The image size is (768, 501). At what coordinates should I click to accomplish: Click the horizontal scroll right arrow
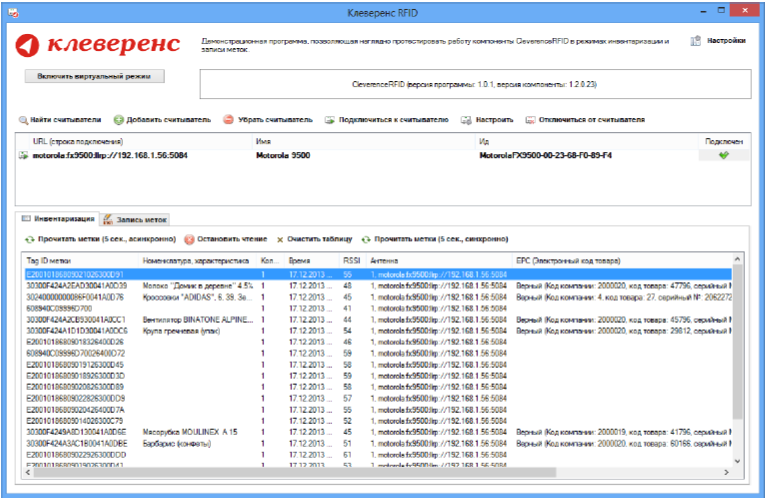click(x=727, y=472)
